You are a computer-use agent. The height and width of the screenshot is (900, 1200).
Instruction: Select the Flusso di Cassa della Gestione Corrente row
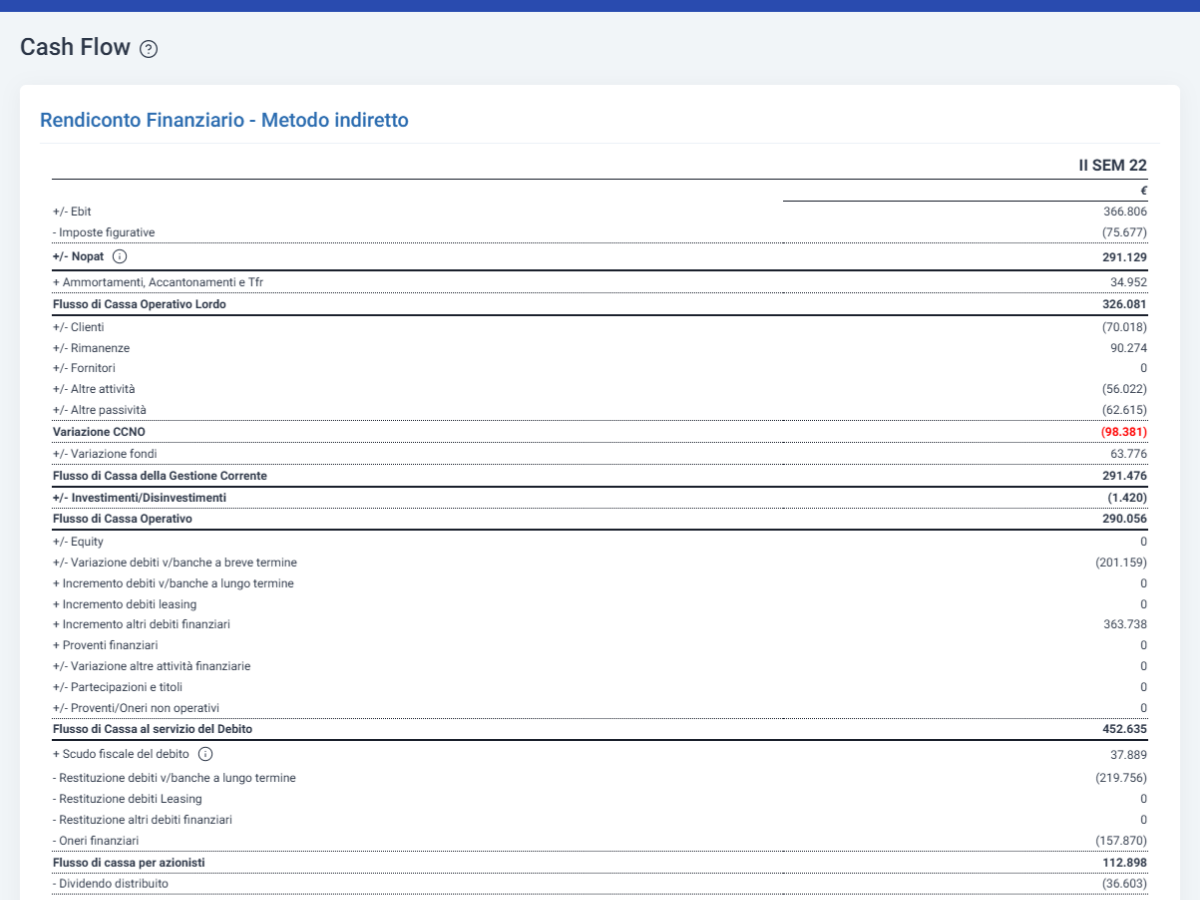click(x=600, y=476)
